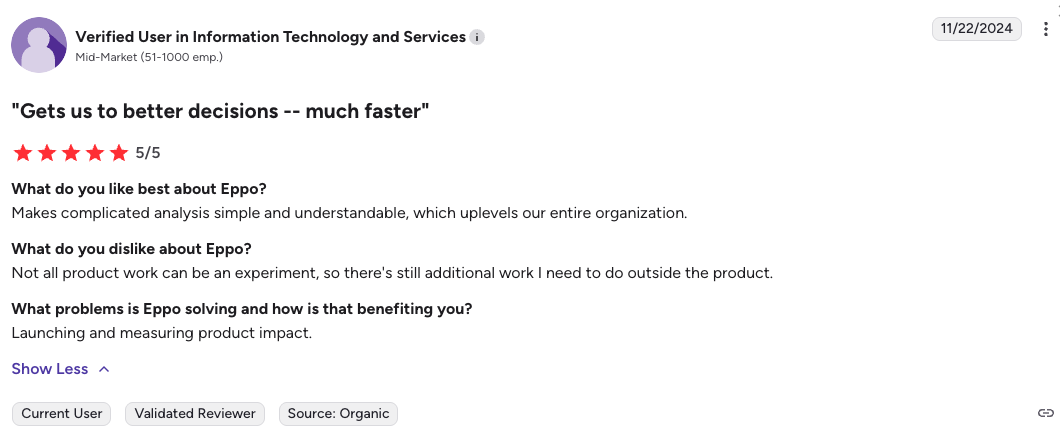Screen dimensions: 1060x443
Task: Click the third red rating star
Action: 71,153
